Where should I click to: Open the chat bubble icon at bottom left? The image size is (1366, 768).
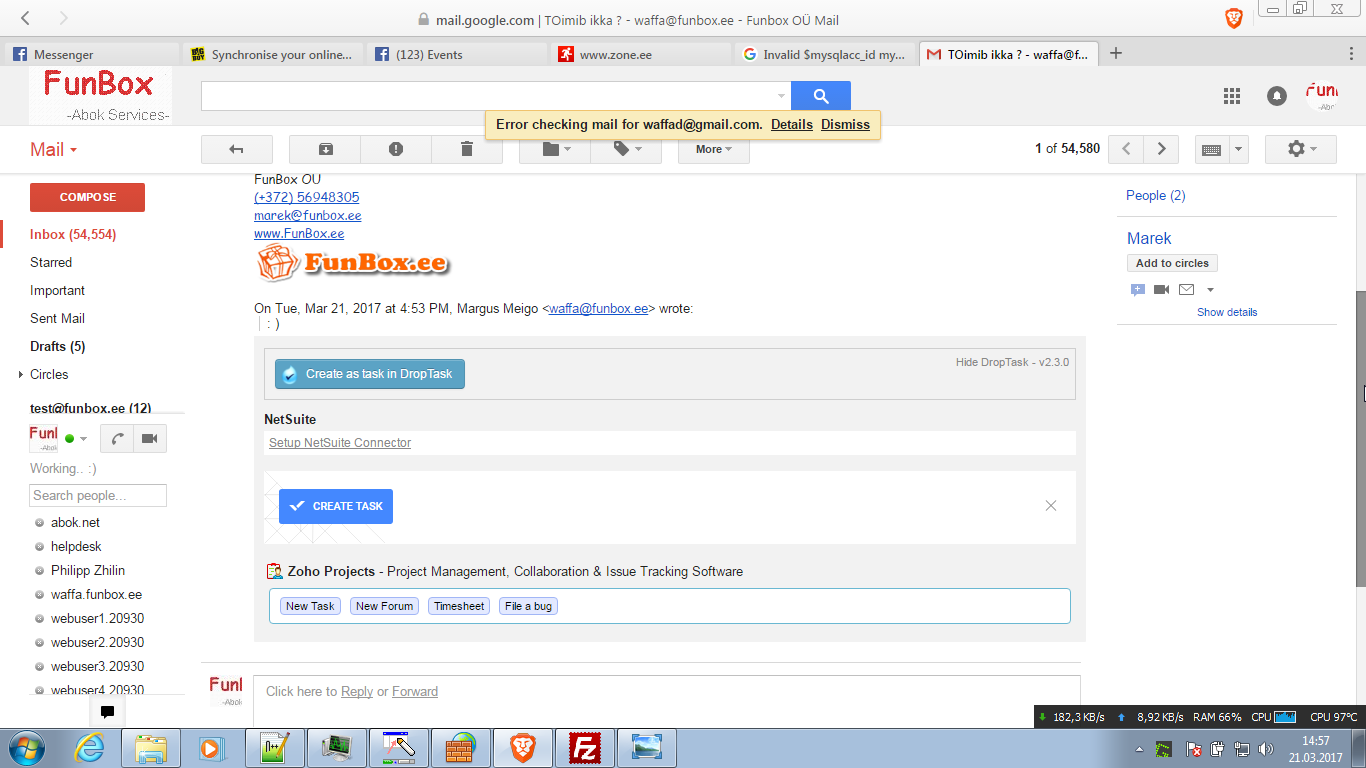click(x=107, y=712)
